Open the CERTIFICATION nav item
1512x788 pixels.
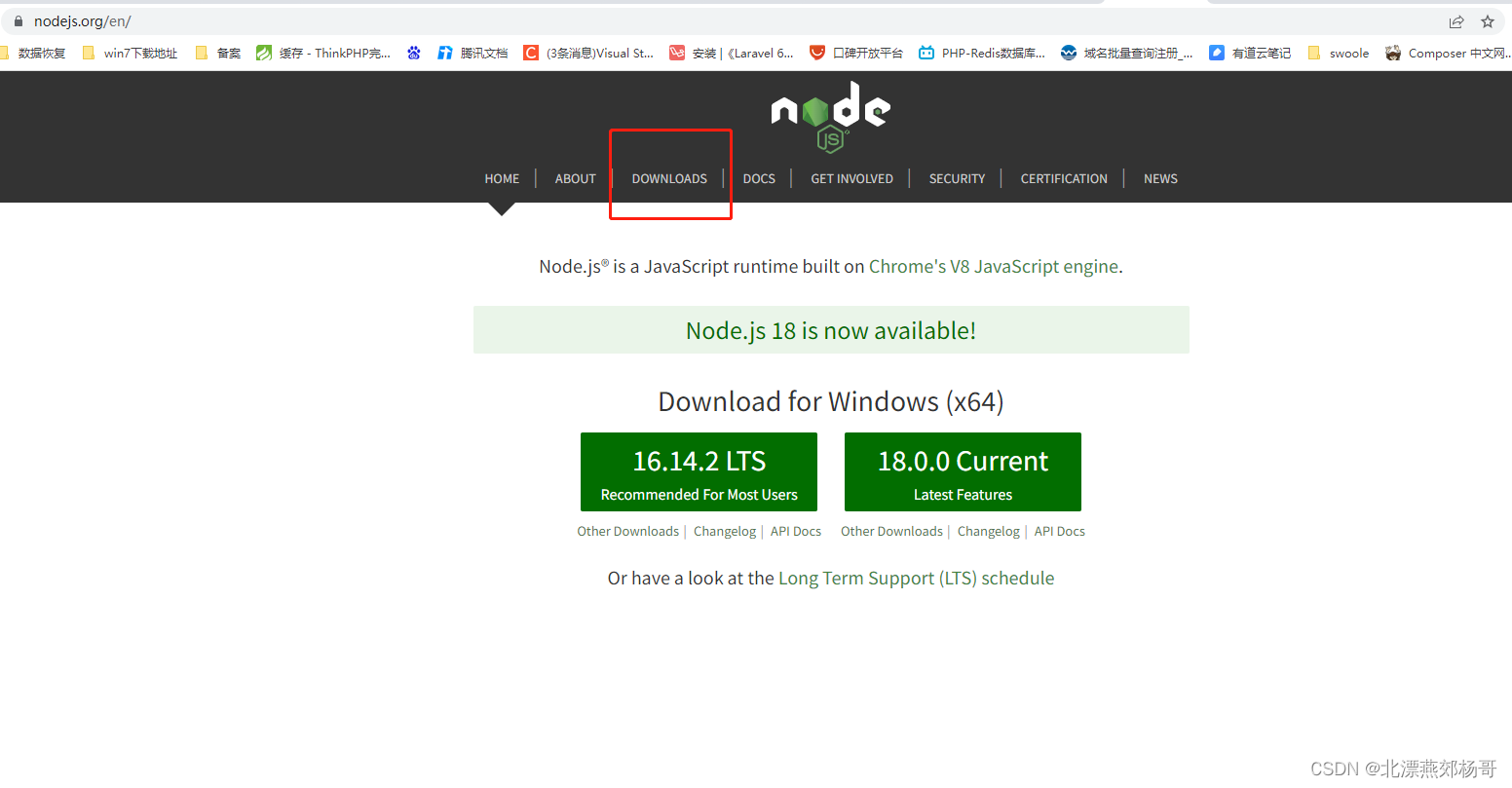1064,179
